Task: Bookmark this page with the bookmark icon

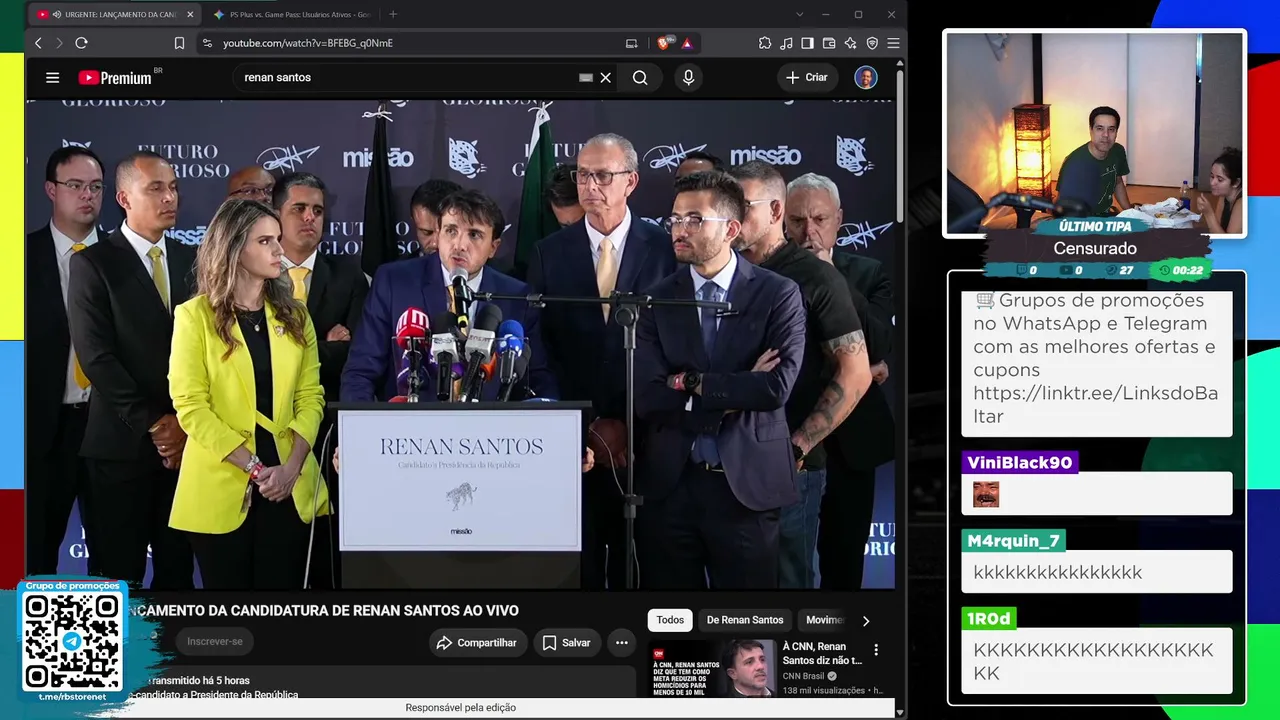Action: tap(179, 43)
